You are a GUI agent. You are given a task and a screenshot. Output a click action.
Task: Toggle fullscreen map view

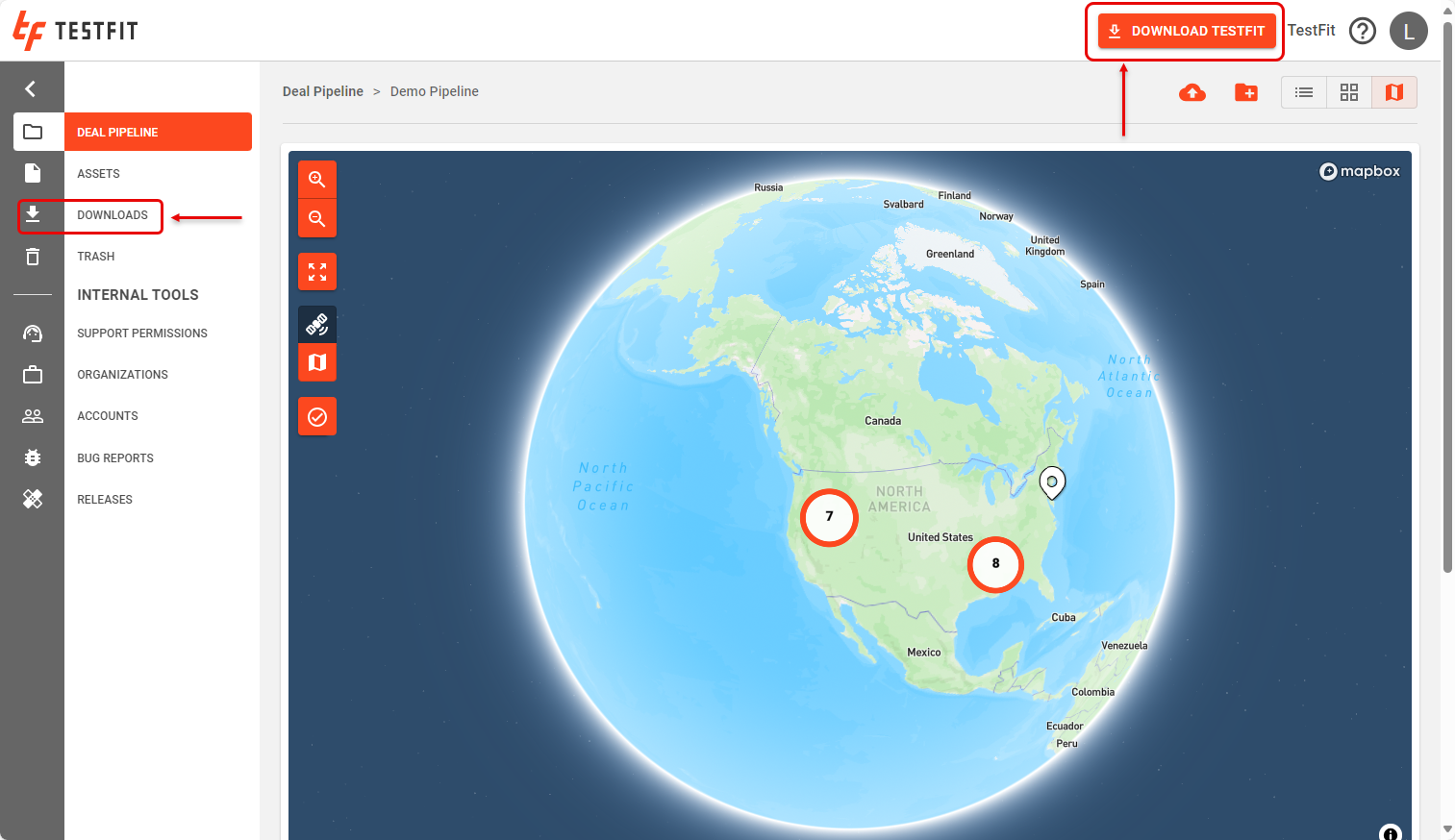pos(316,272)
